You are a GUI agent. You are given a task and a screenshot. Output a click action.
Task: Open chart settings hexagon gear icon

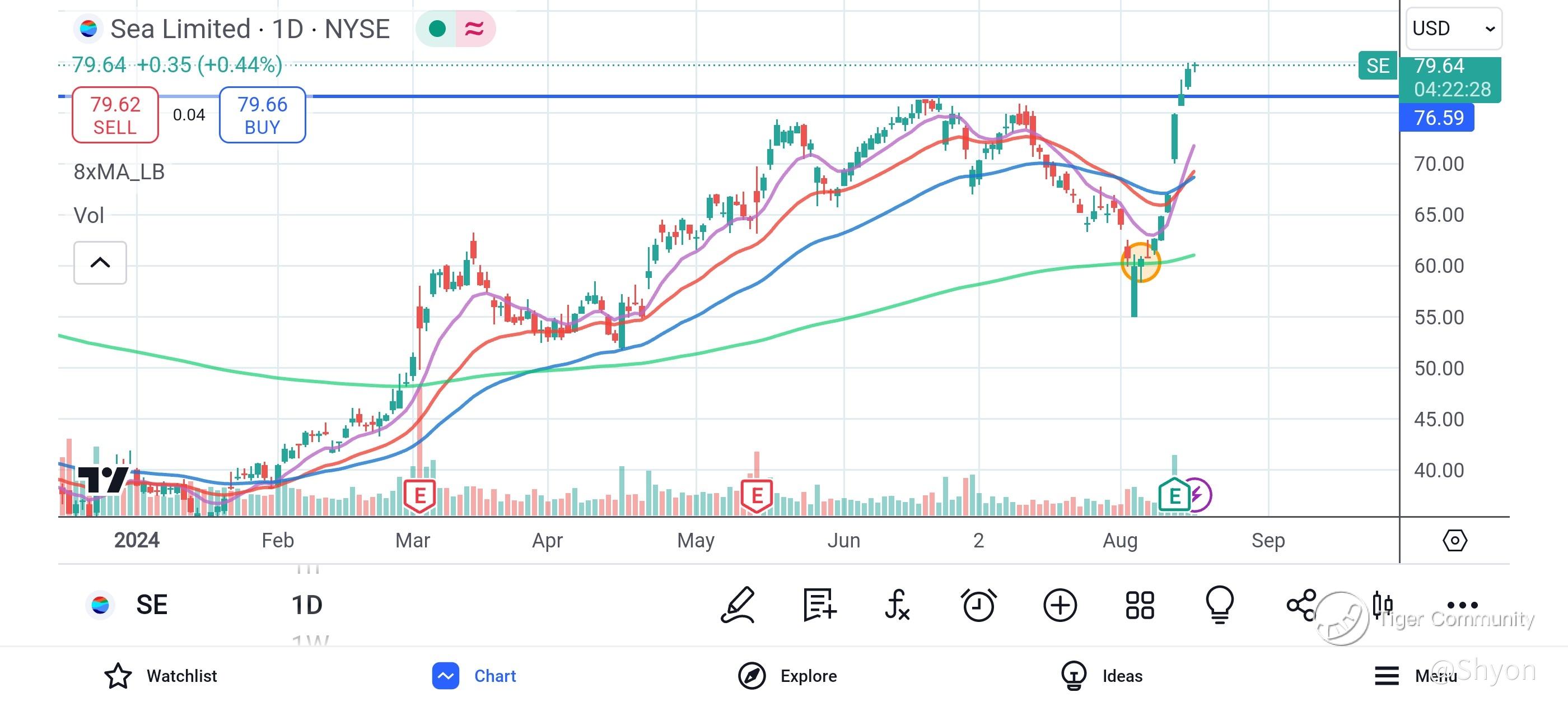pos(1454,540)
